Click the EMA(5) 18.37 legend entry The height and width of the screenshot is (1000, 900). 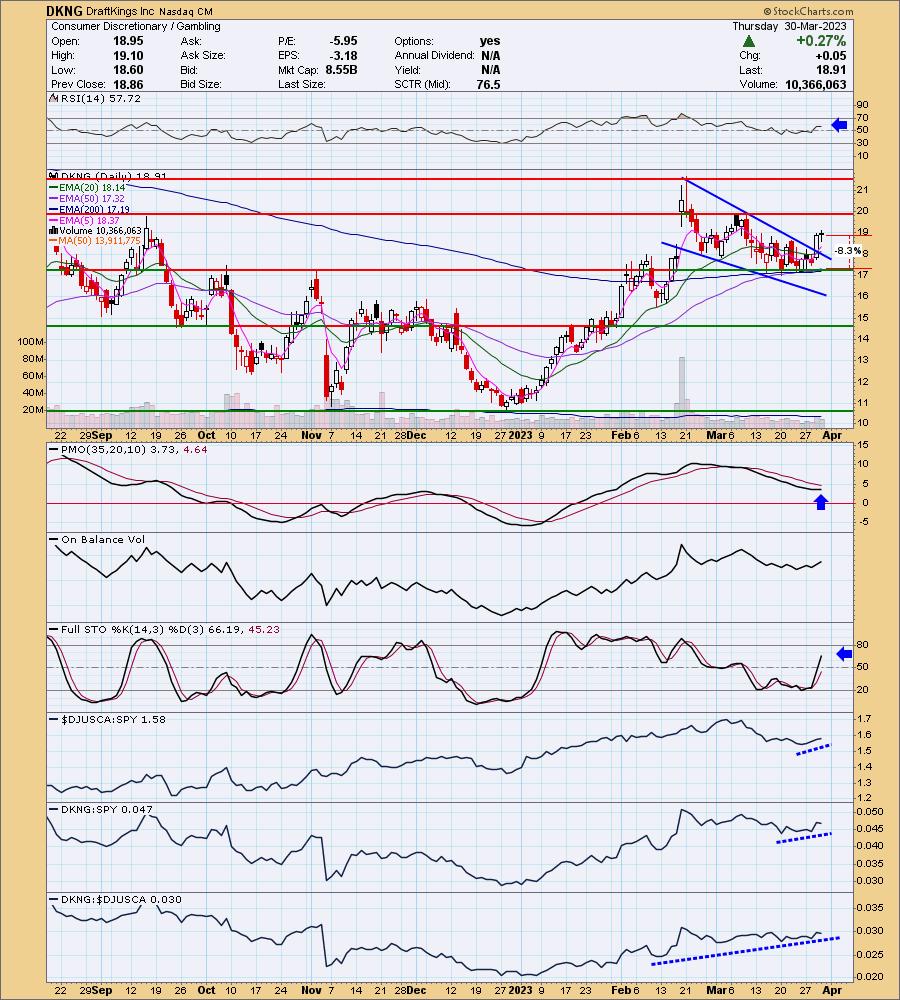(x=84, y=220)
